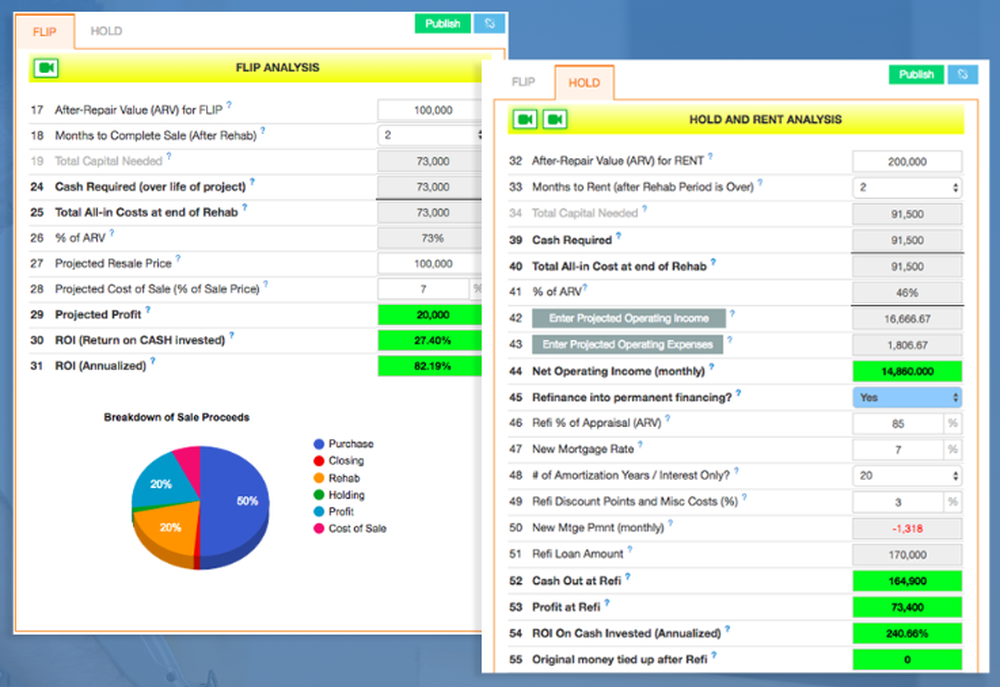Show help for Projected Resale Price
This screenshot has width=1000, height=687.
click(179, 258)
